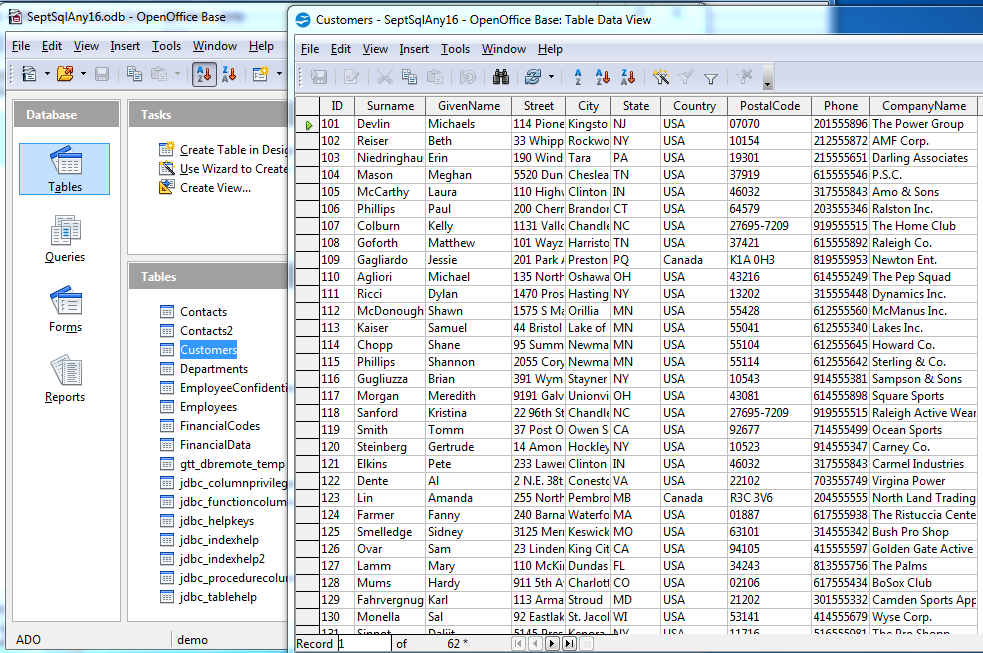Click the 'Darling Associates' company cell
Viewport: 983px width, 653px height.
[923, 158]
